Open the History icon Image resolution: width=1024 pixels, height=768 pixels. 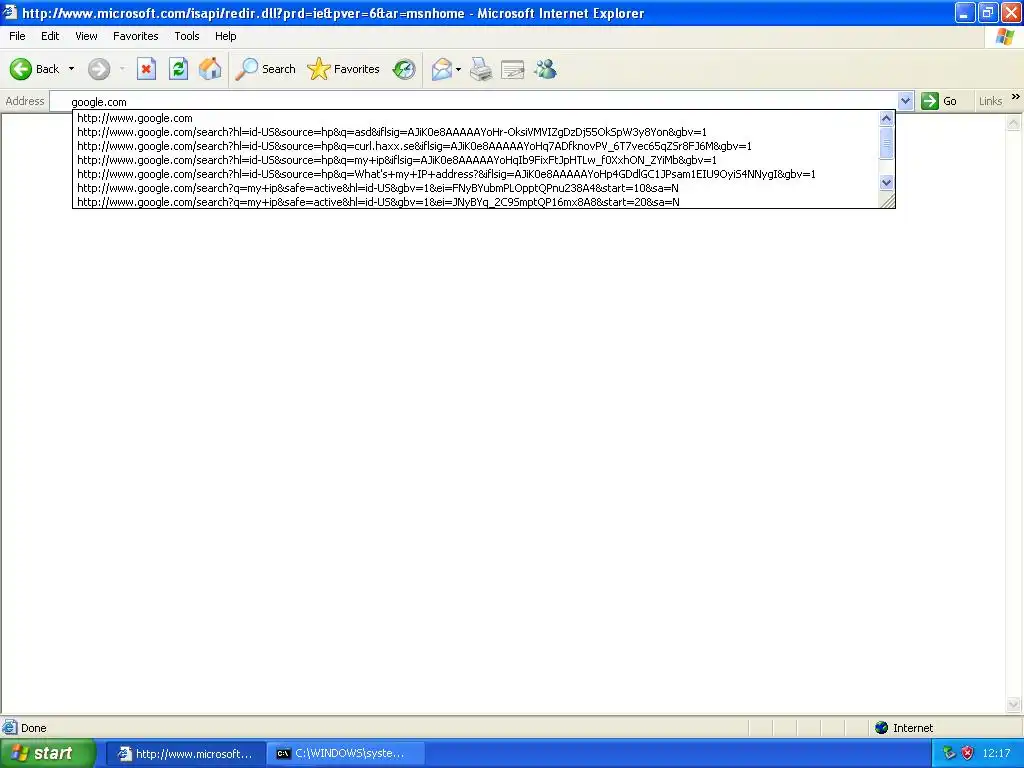(x=404, y=69)
